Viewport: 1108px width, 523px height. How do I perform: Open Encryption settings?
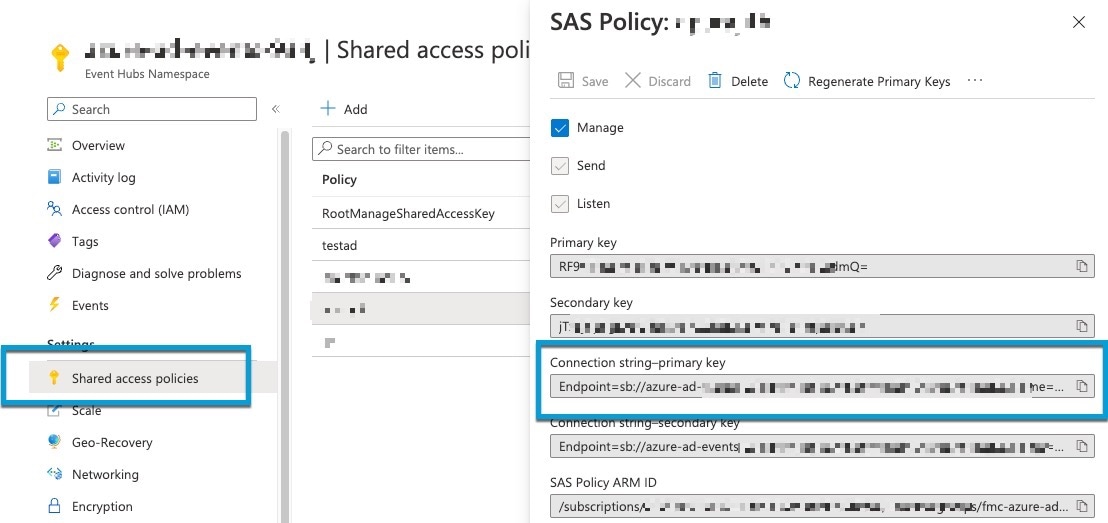(102, 507)
